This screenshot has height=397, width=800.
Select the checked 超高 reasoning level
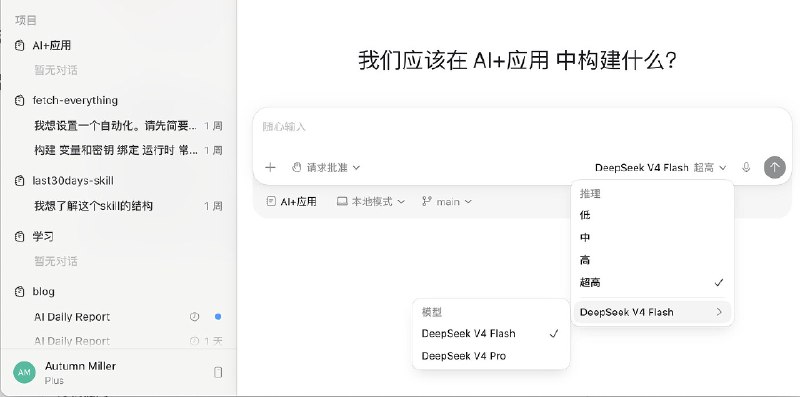point(653,283)
